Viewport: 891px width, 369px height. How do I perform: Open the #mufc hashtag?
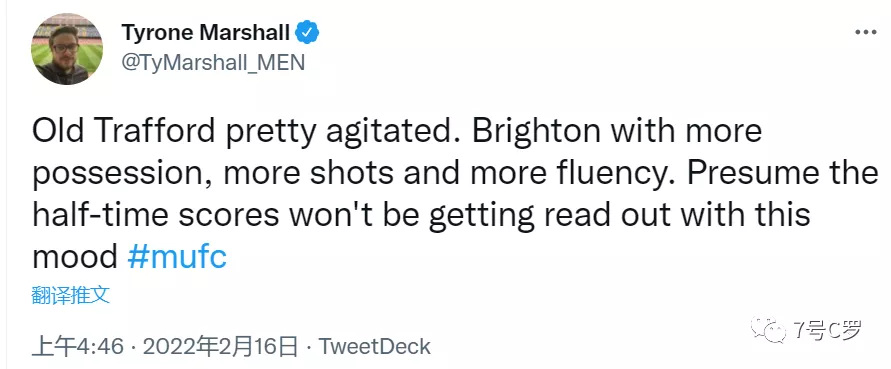click(177, 257)
